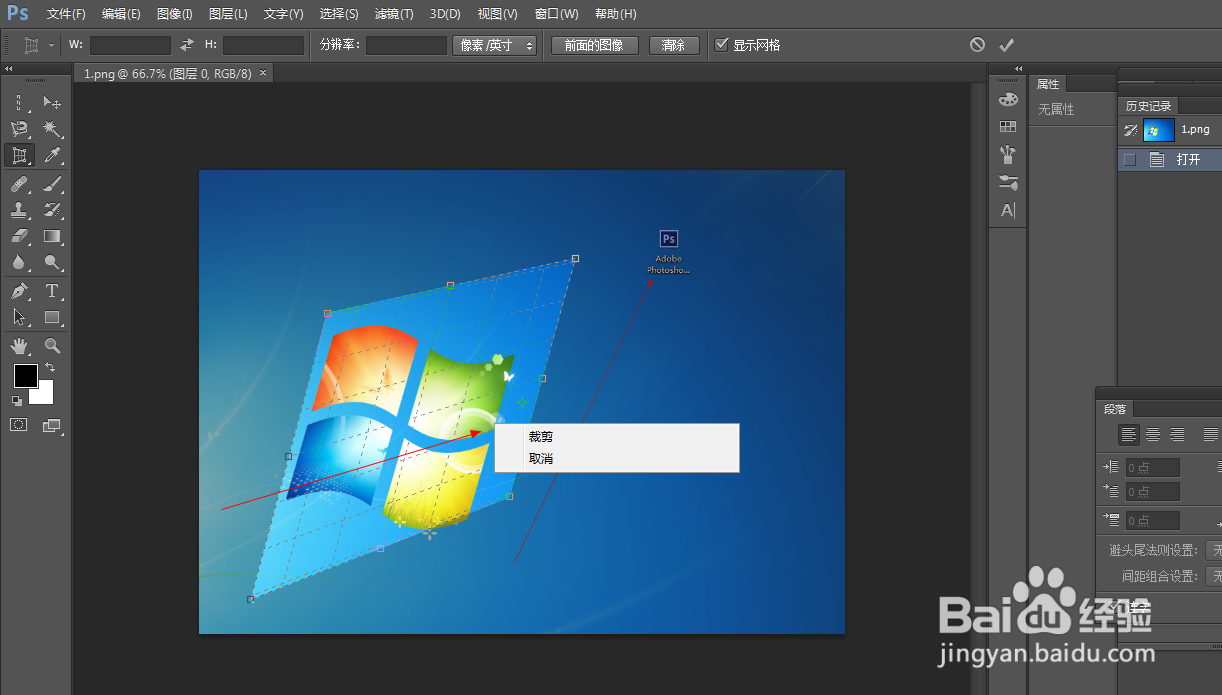Collapse the tools panel double arrow
The width and height of the screenshot is (1222, 695).
(9, 69)
